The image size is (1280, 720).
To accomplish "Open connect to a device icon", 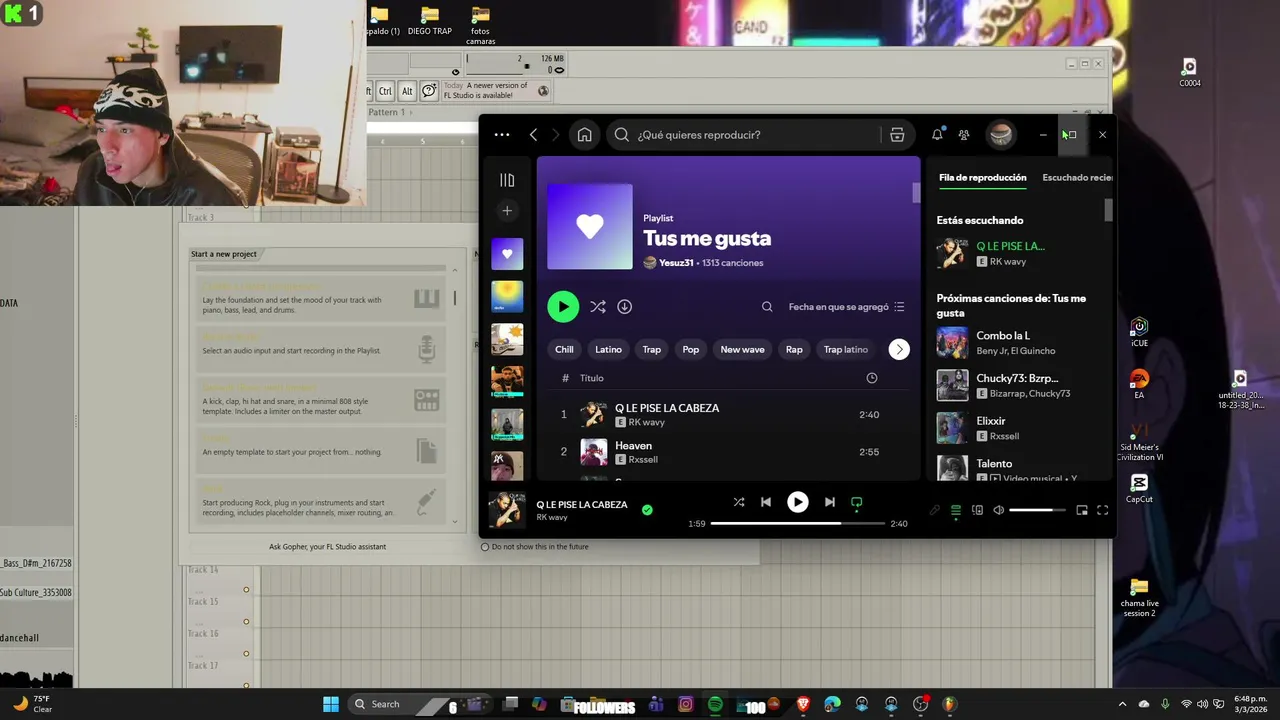I will (978, 510).
